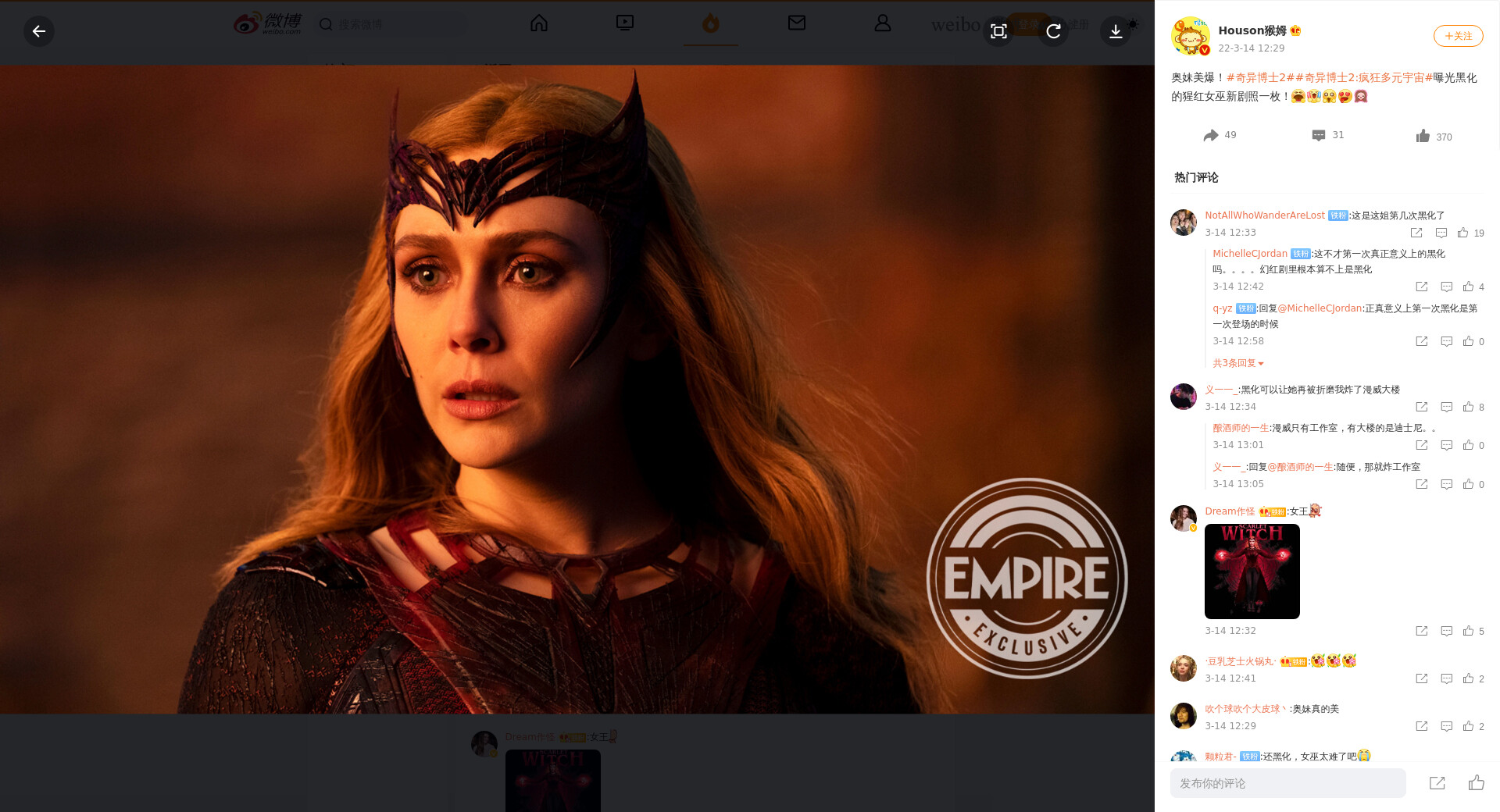This screenshot has height=812, width=1500.
Task: Click the back arrow button
Action: [39, 31]
